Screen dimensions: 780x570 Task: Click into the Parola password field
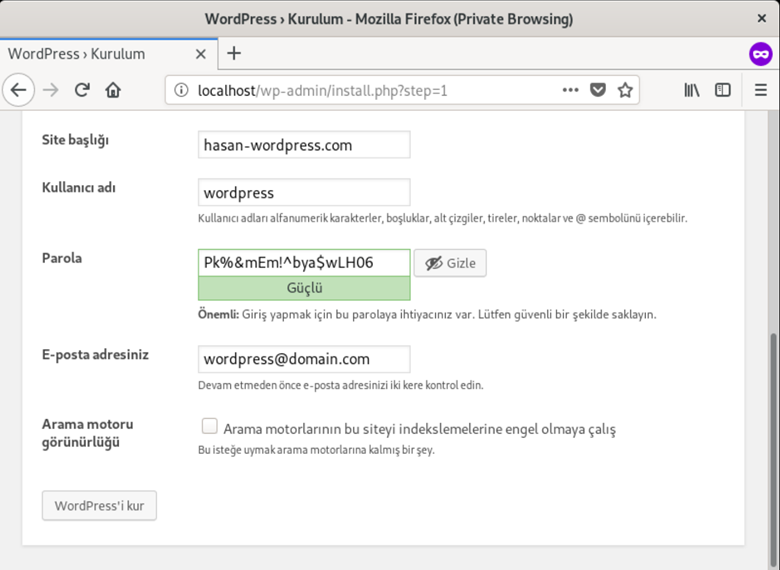click(x=304, y=263)
